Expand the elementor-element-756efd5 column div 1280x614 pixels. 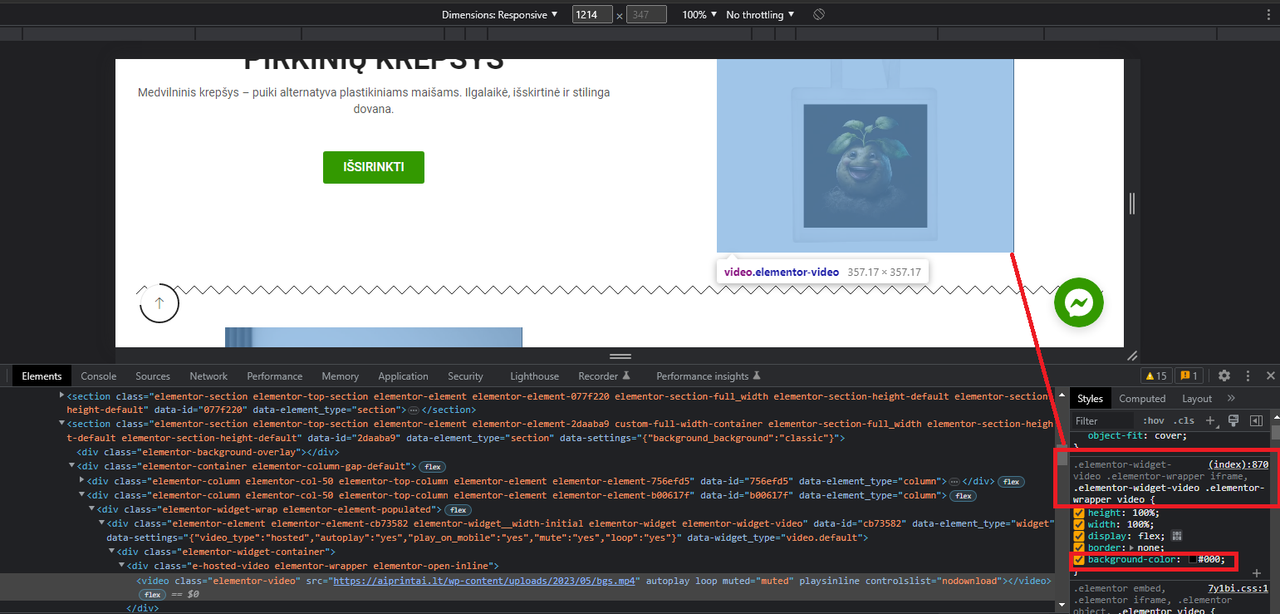[82, 481]
